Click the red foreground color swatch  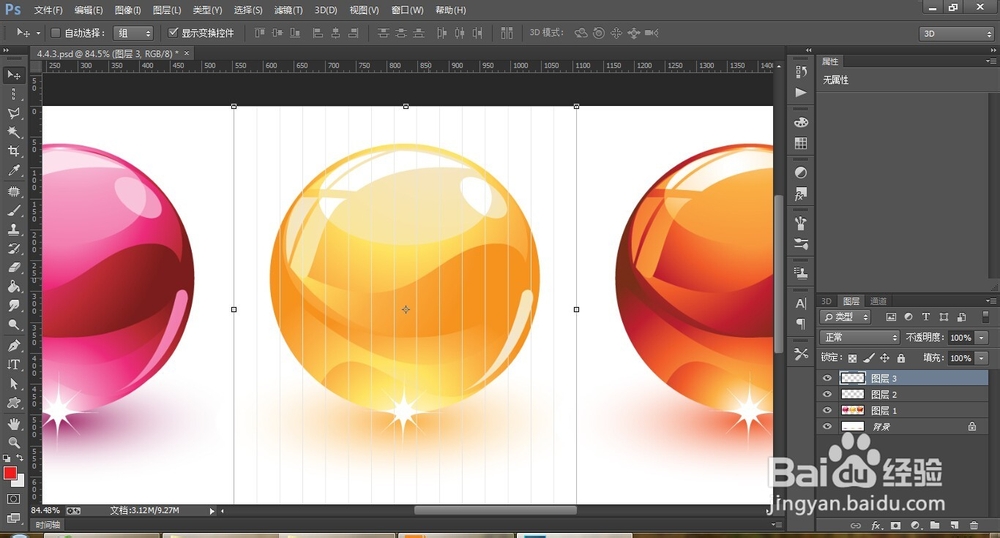[10, 473]
